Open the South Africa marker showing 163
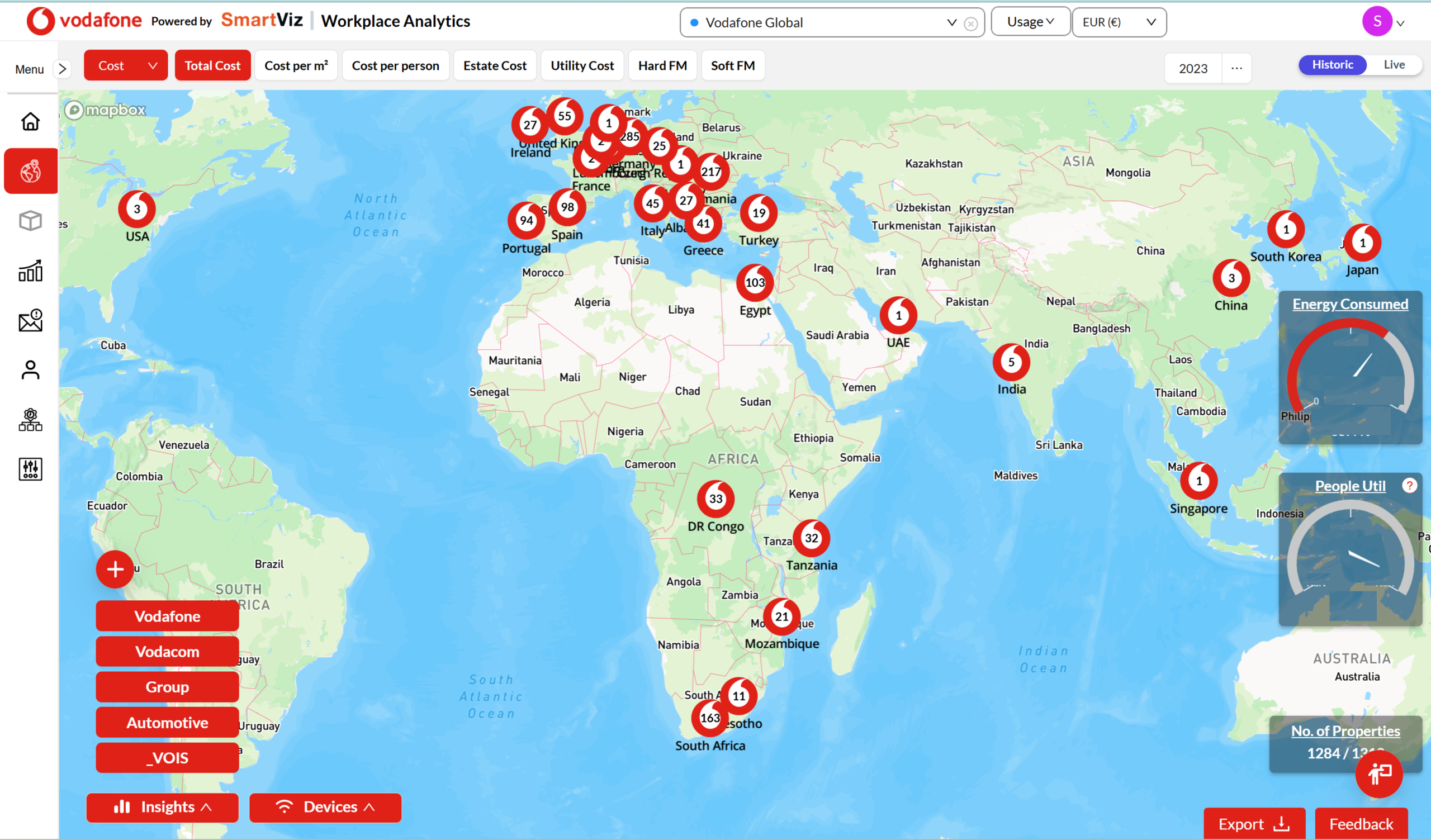The width and height of the screenshot is (1431, 840). click(710, 718)
